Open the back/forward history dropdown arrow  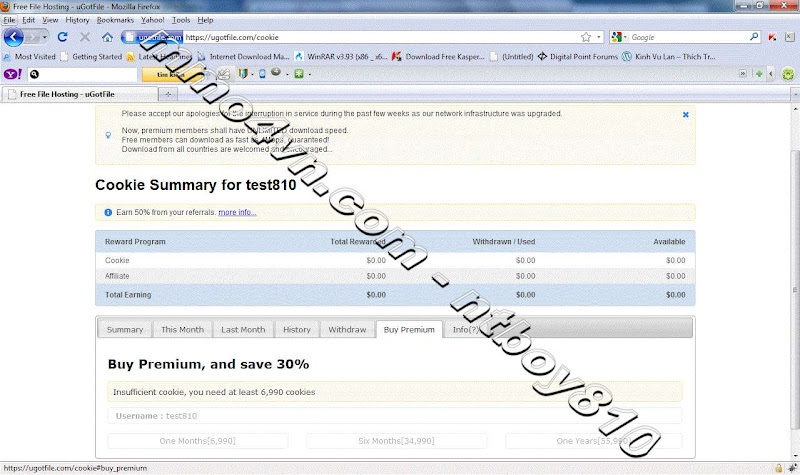44,37
